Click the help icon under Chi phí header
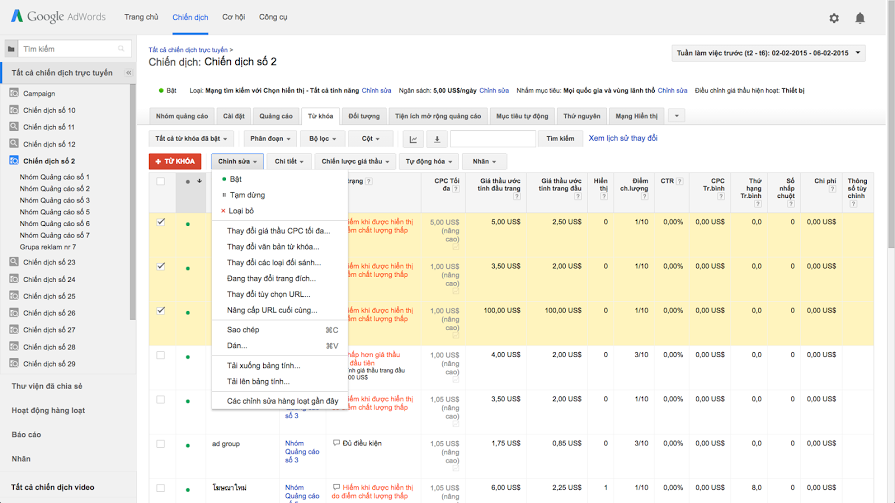This screenshot has width=895, height=503. (x=832, y=189)
